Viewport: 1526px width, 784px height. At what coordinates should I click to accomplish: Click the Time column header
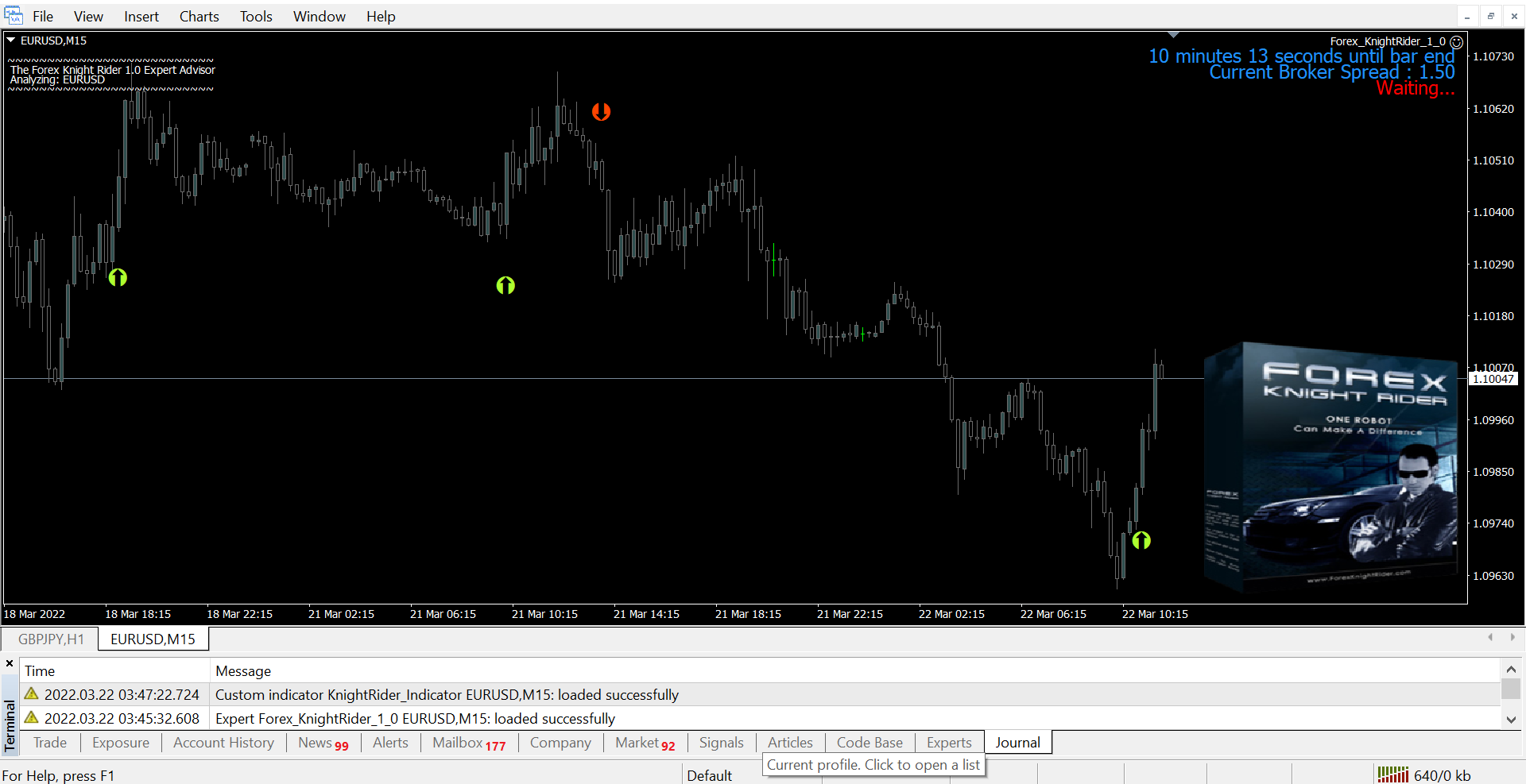(115, 671)
